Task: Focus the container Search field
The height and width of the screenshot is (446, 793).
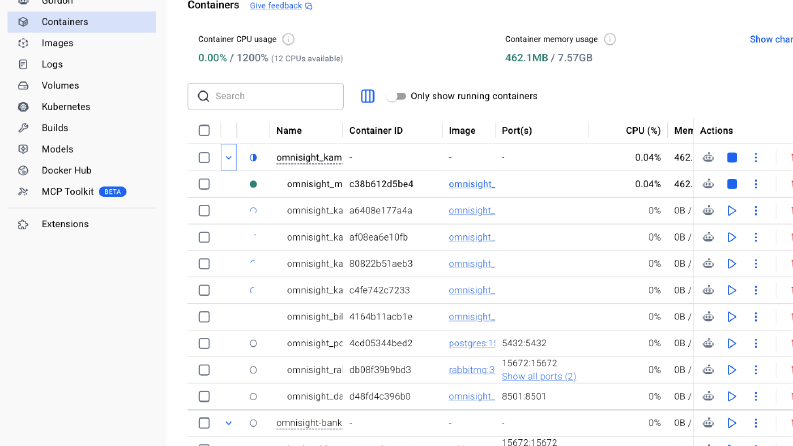Action: pyautogui.click(x=266, y=96)
